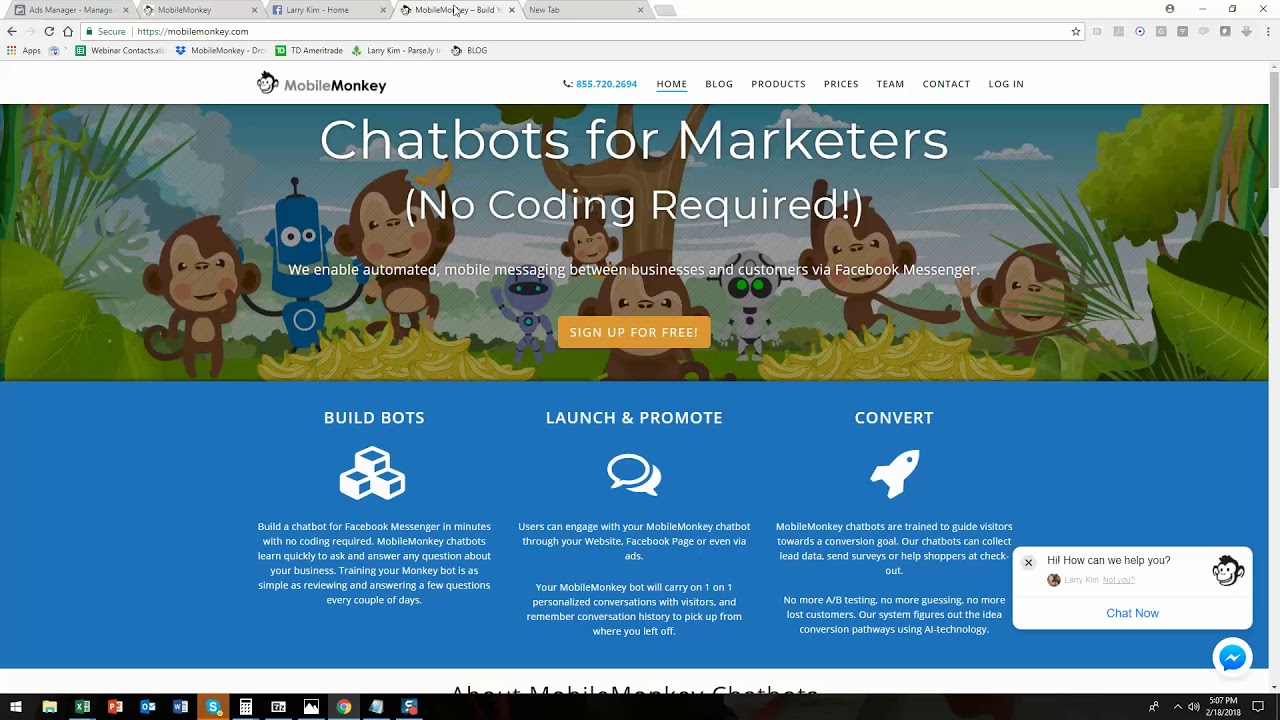This screenshot has width=1280, height=720.
Task: Click the 'Chatbots for Marketers' headline
Action: pos(634,140)
